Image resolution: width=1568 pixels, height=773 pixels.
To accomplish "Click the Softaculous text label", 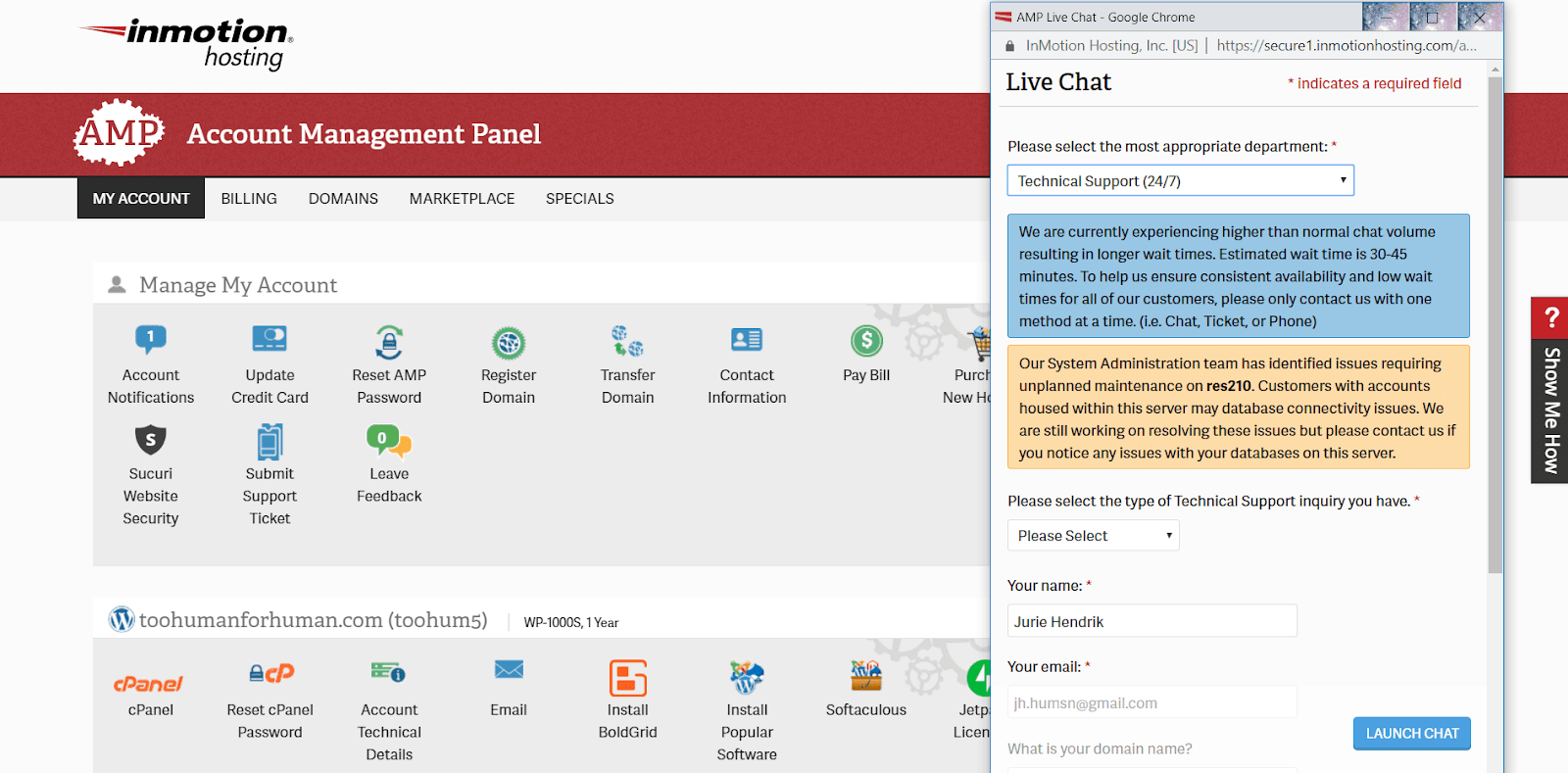I will pos(866,710).
